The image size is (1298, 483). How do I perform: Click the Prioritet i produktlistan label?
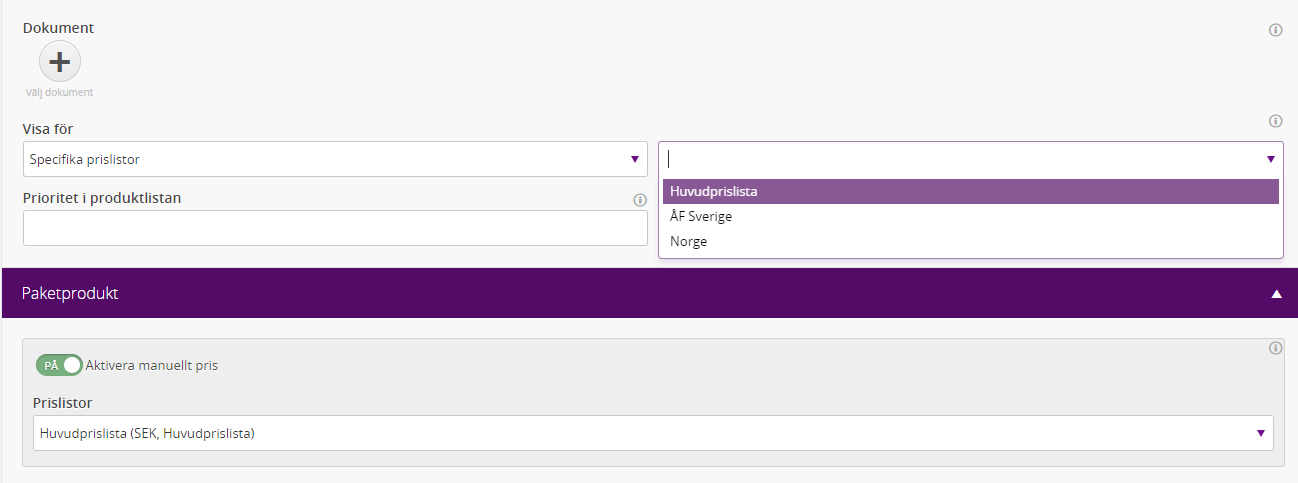102,198
